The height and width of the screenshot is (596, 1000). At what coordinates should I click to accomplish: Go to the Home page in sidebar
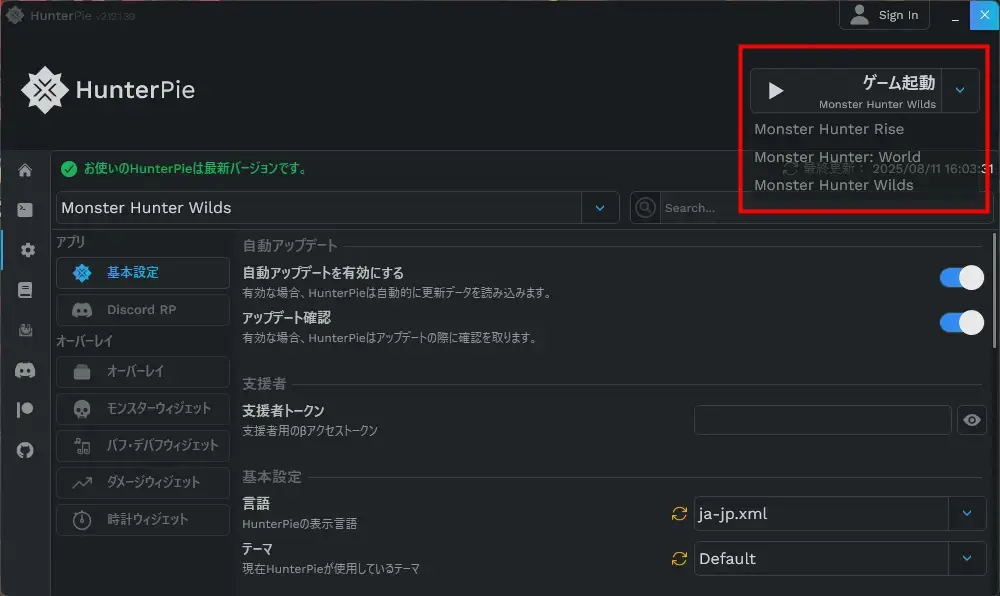click(25, 170)
